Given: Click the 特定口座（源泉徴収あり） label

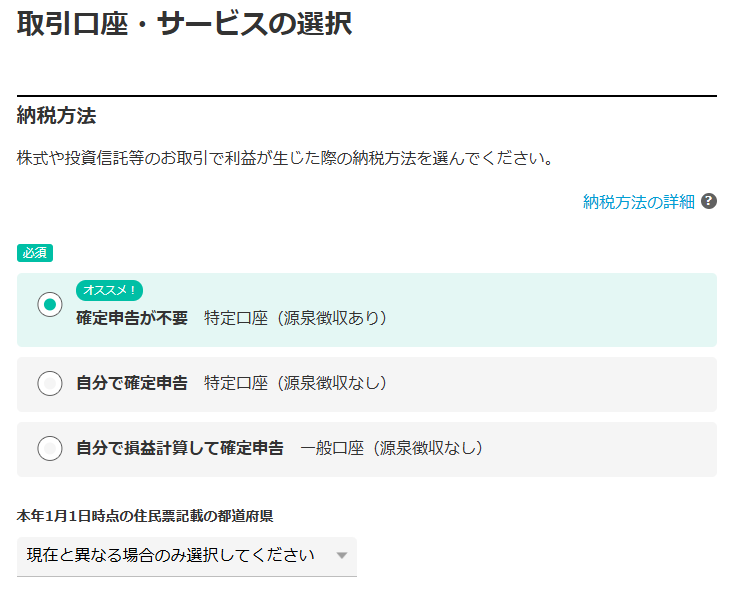Looking at the screenshot, I should (295, 318).
